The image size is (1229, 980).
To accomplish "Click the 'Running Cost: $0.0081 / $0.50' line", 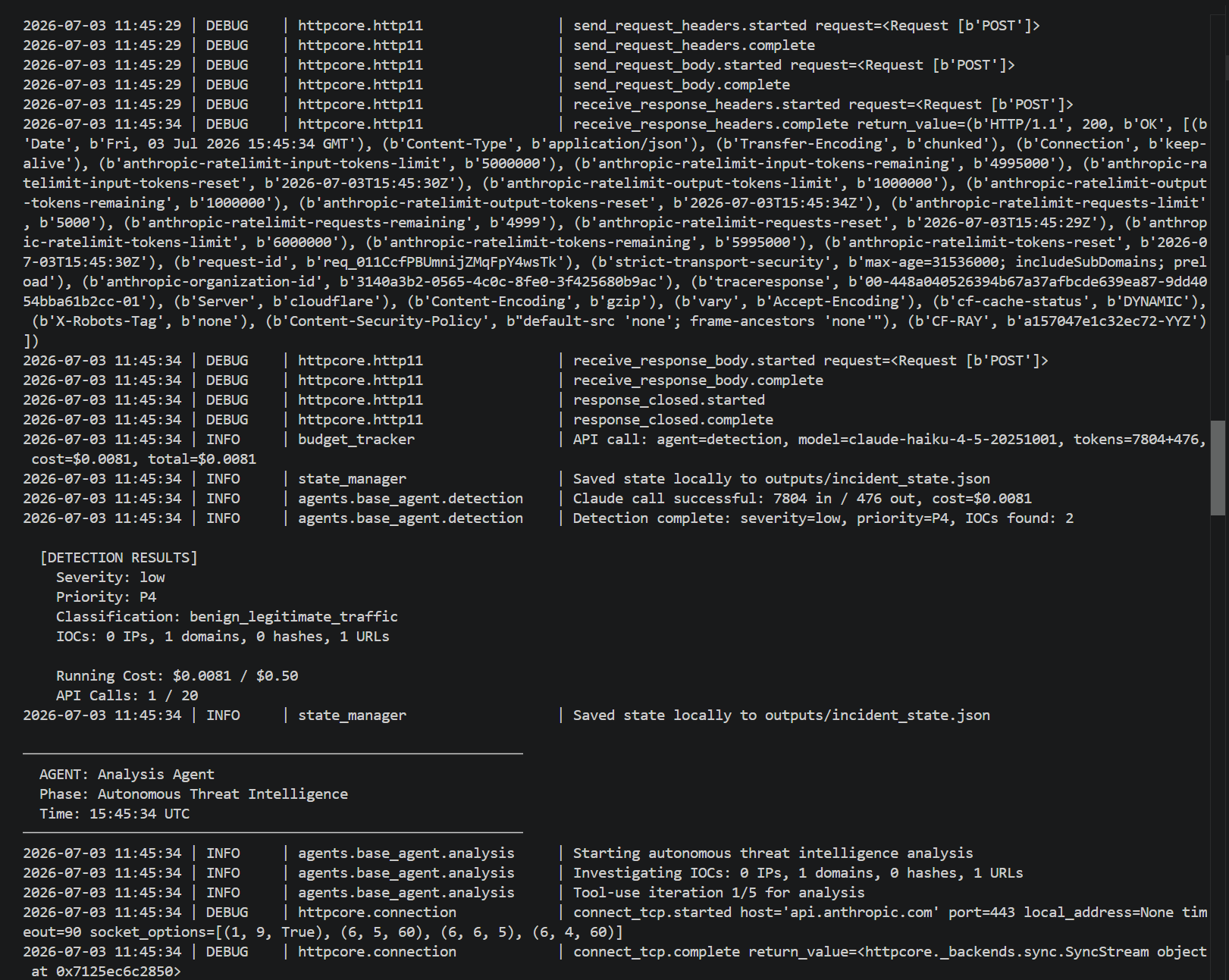I will click(177, 676).
